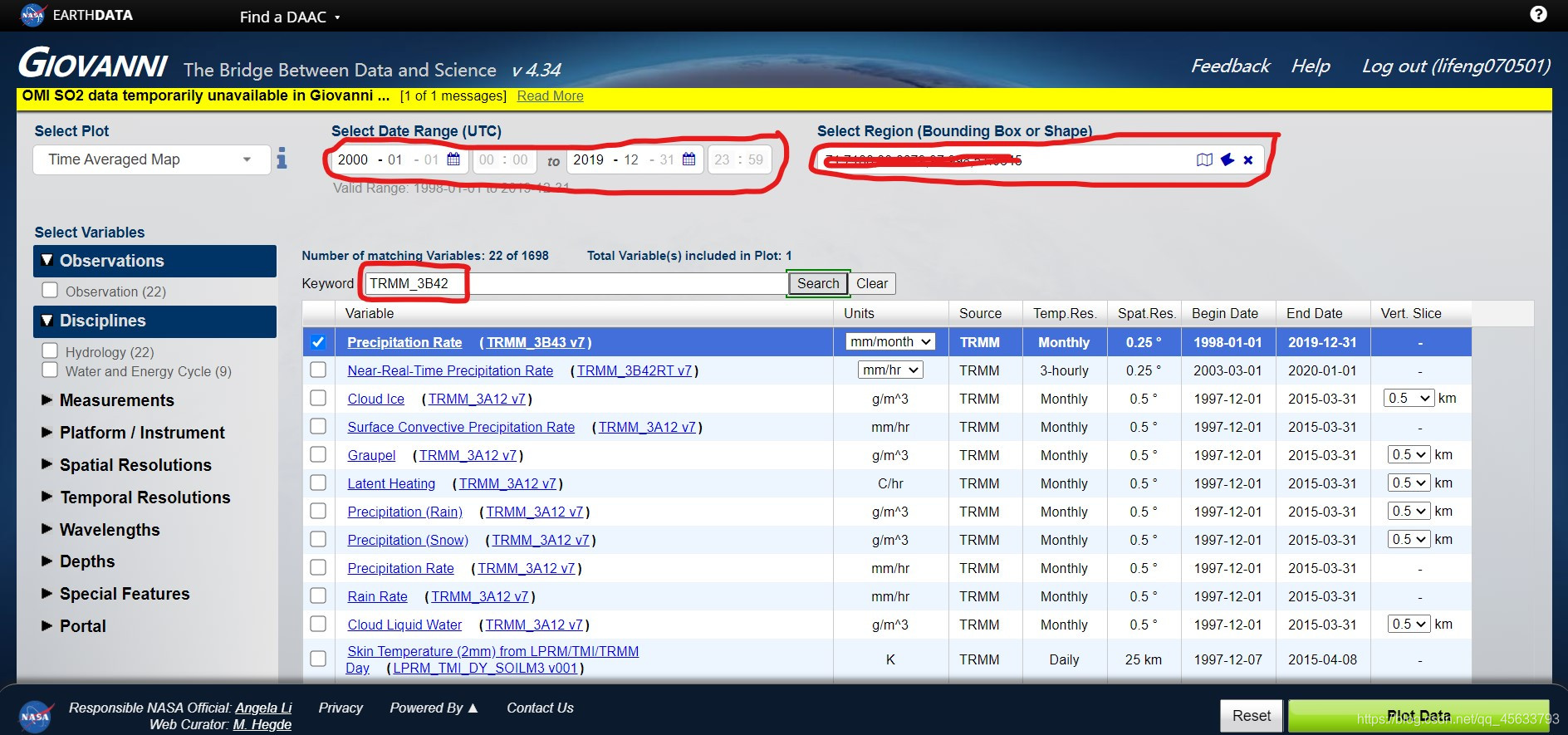Open the Time Averaged Map plot dropdown

(x=151, y=159)
